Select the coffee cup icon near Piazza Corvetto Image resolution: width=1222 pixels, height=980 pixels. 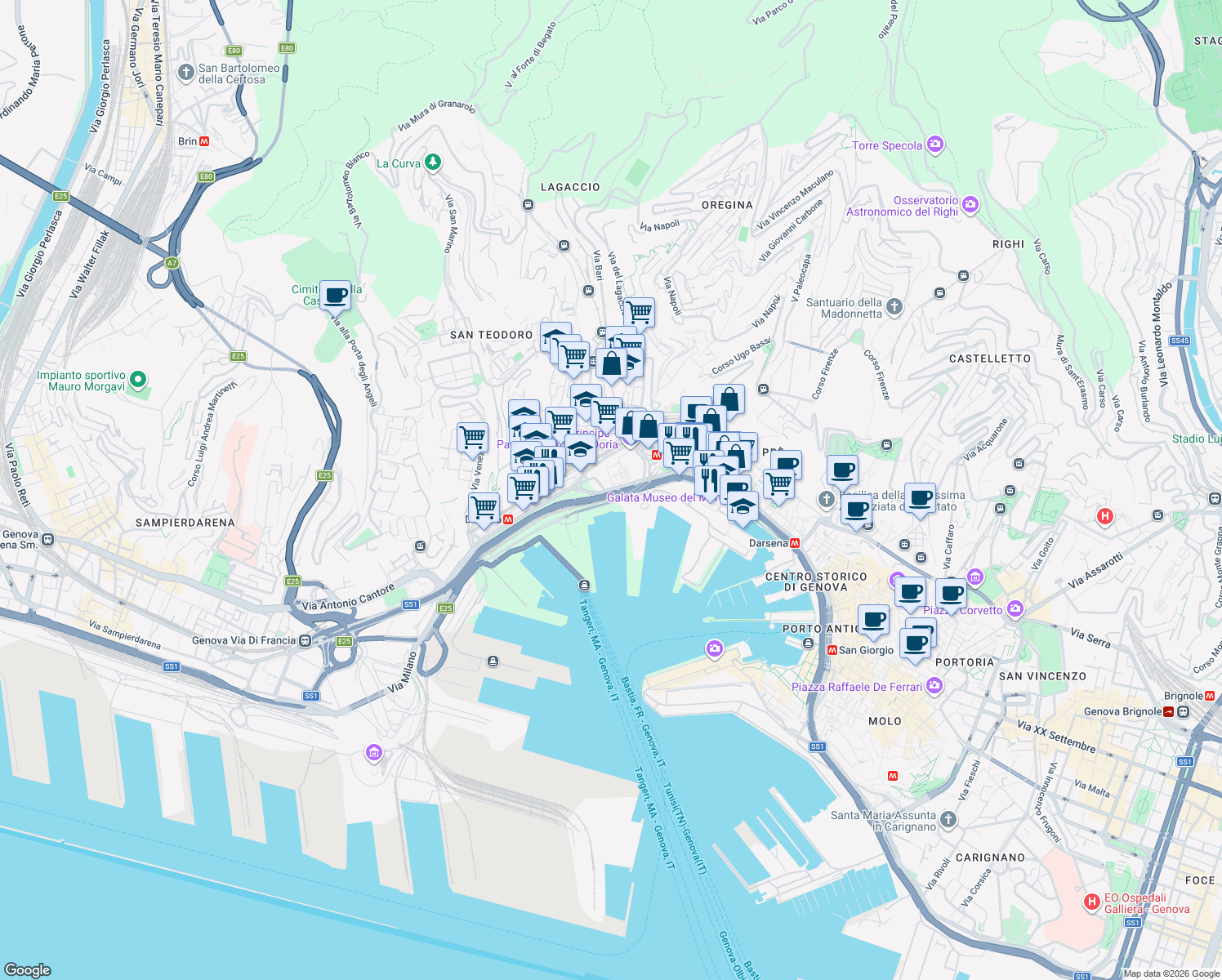click(x=951, y=592)
